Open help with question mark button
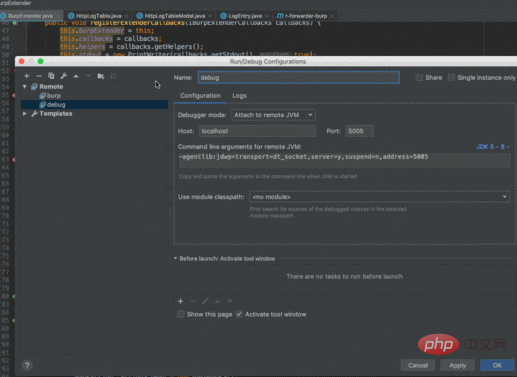This screenshot has width=517, height=377. click(27, 365)
